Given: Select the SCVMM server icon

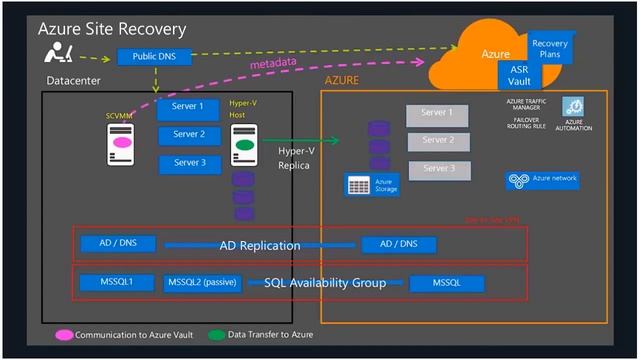Looking at the screenshot, I should point(121,144).
